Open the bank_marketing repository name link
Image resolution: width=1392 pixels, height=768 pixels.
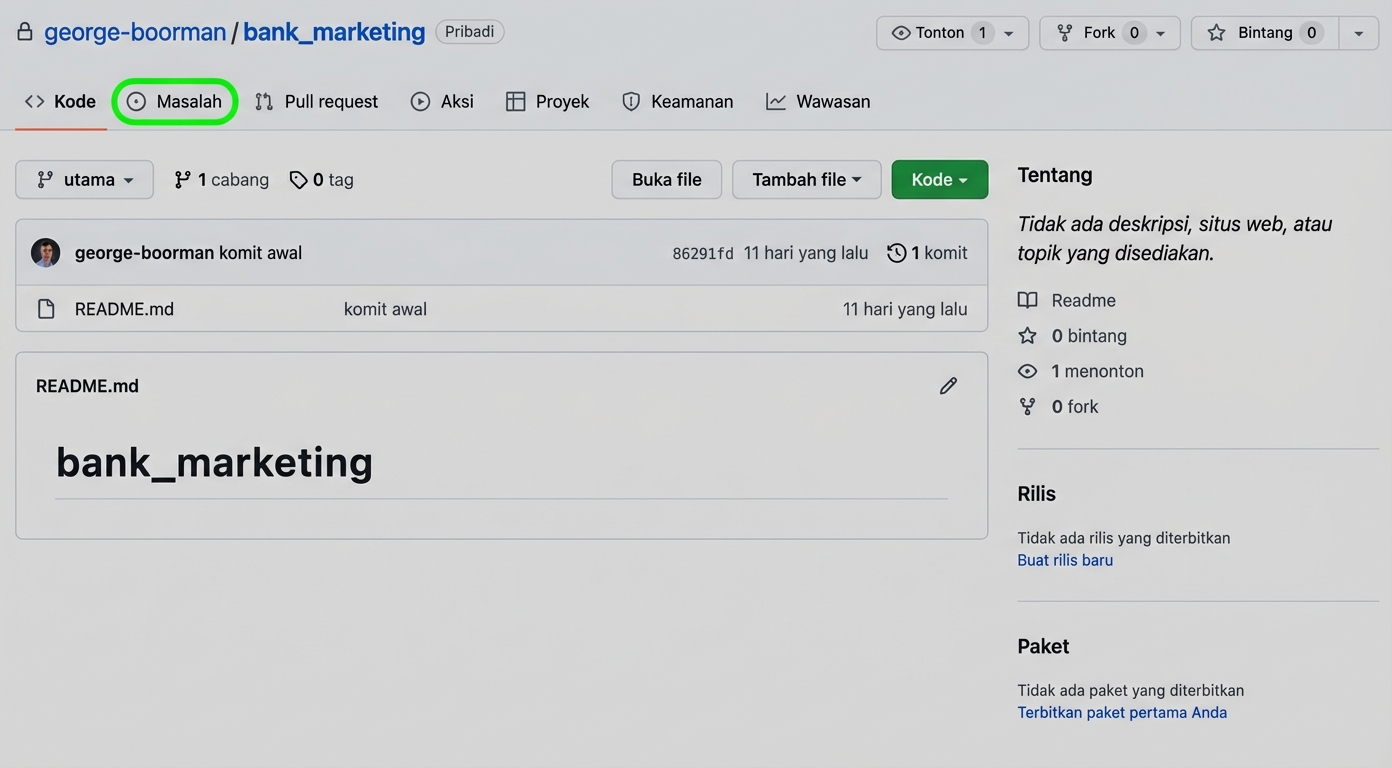click(x=334, y=32)
